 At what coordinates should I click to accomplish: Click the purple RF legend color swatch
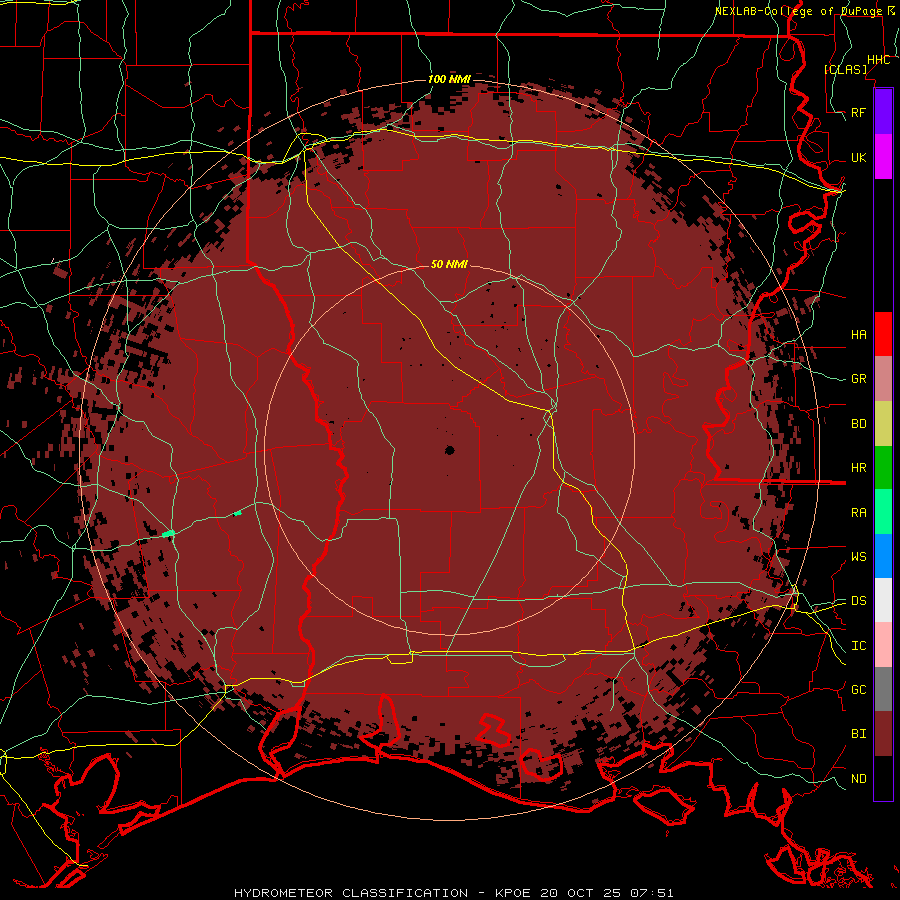pos(883,112)
